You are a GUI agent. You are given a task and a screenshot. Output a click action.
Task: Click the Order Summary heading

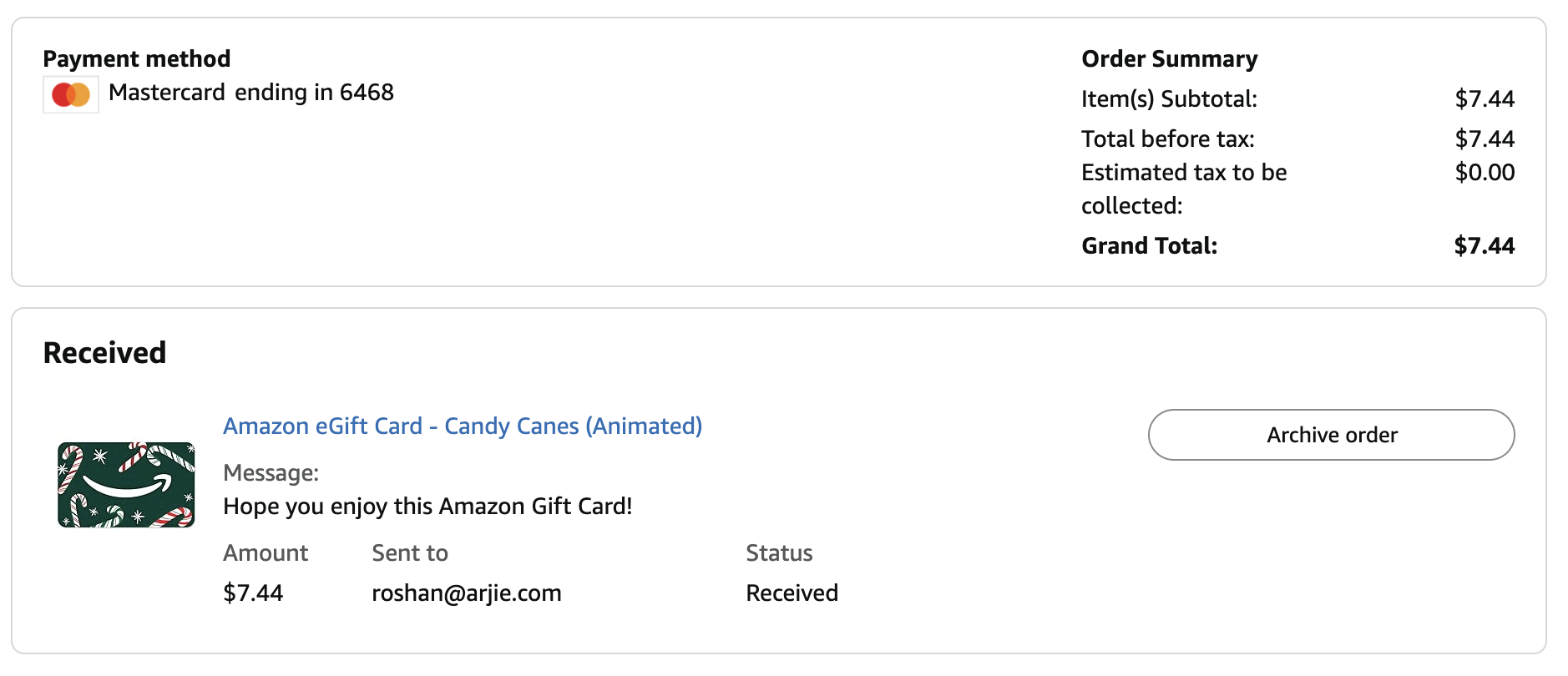point(1169,59)
